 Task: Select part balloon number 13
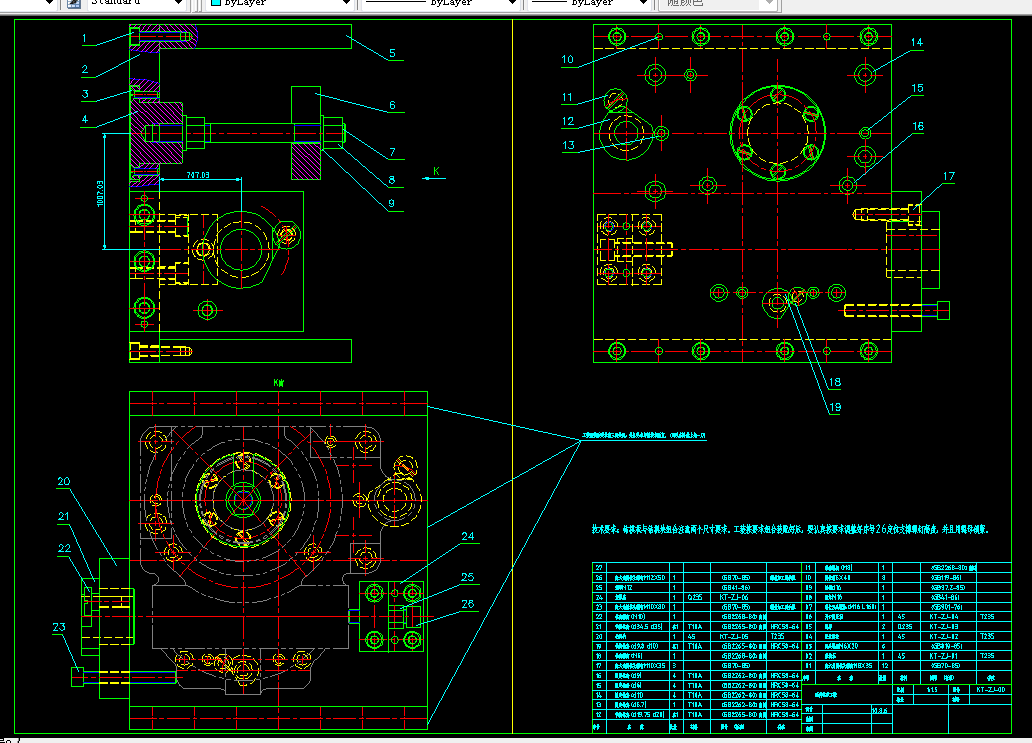pos(568,145)
